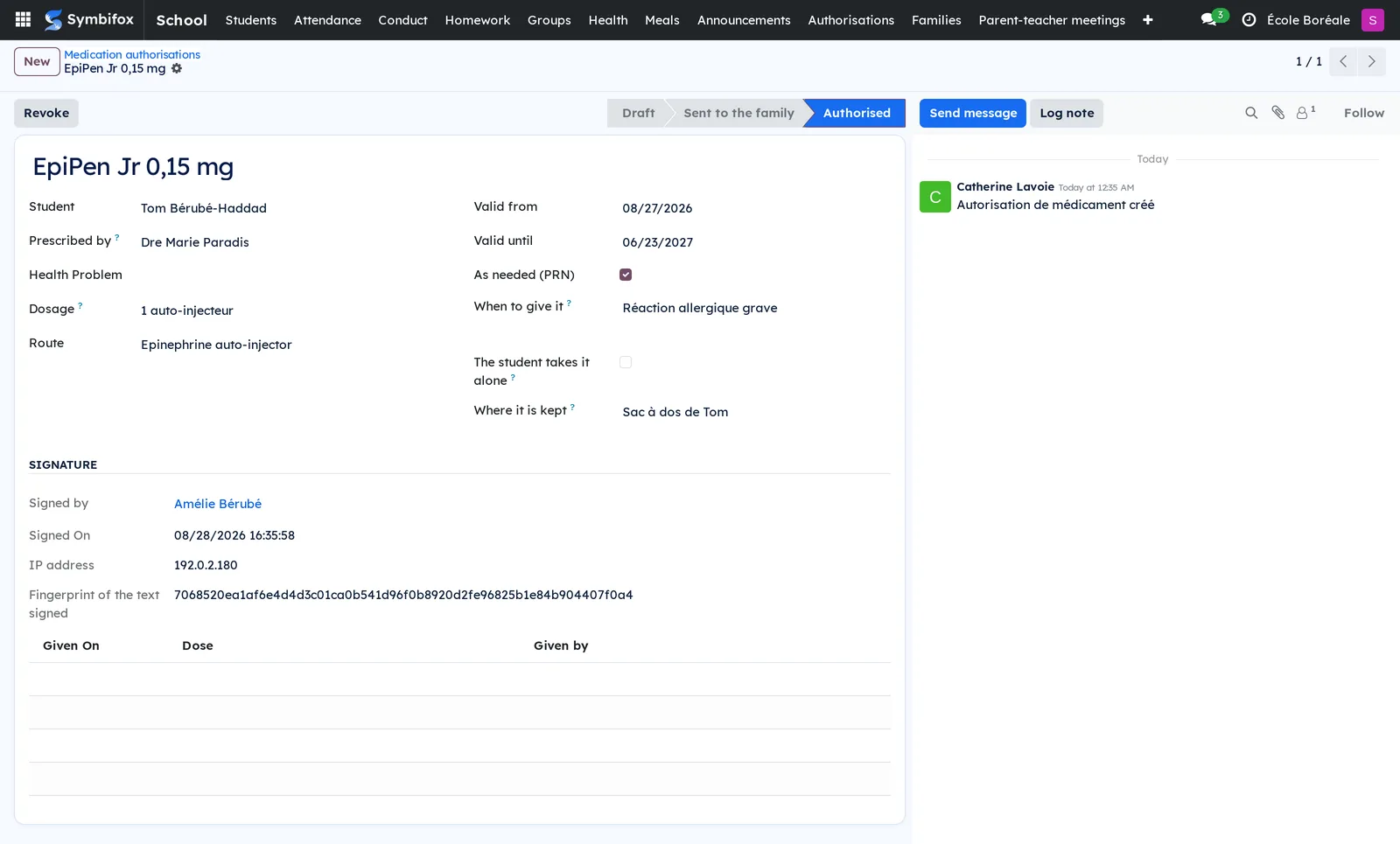The image size is (1400, 844).
Task: Select the Sent to the family stage
Action: pos(738,113)
